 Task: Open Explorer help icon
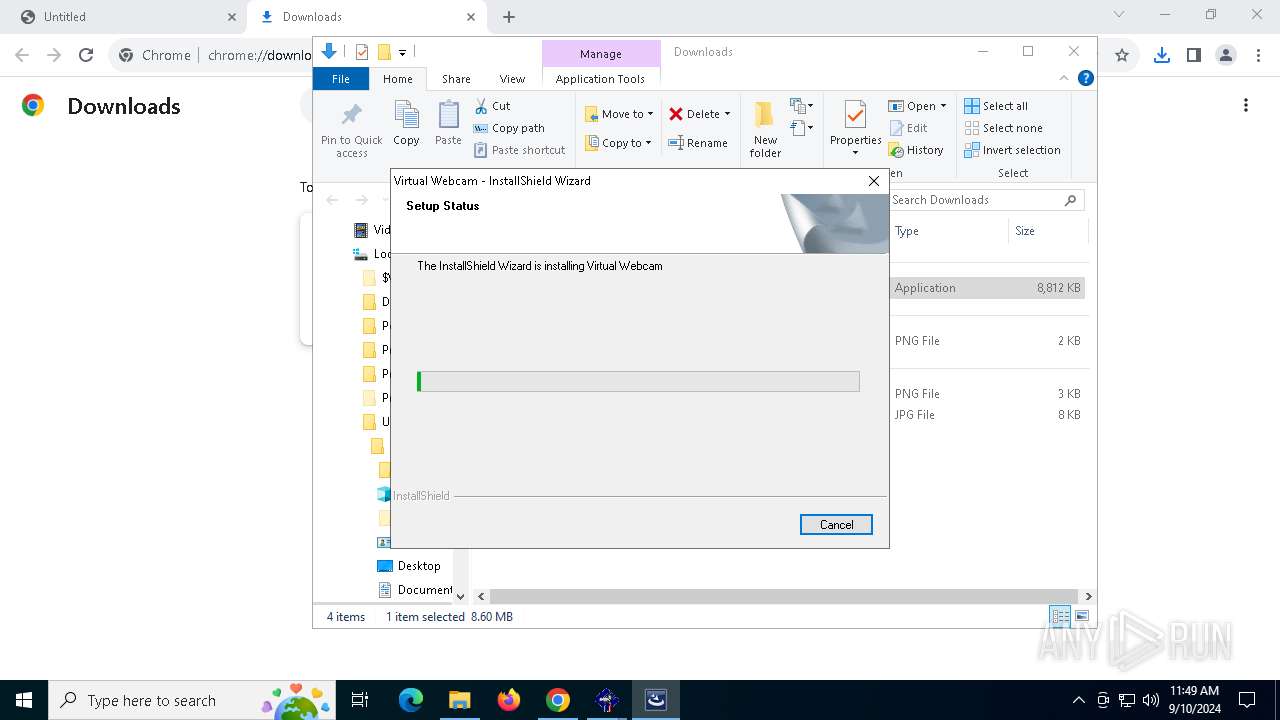pos(1085,78)
